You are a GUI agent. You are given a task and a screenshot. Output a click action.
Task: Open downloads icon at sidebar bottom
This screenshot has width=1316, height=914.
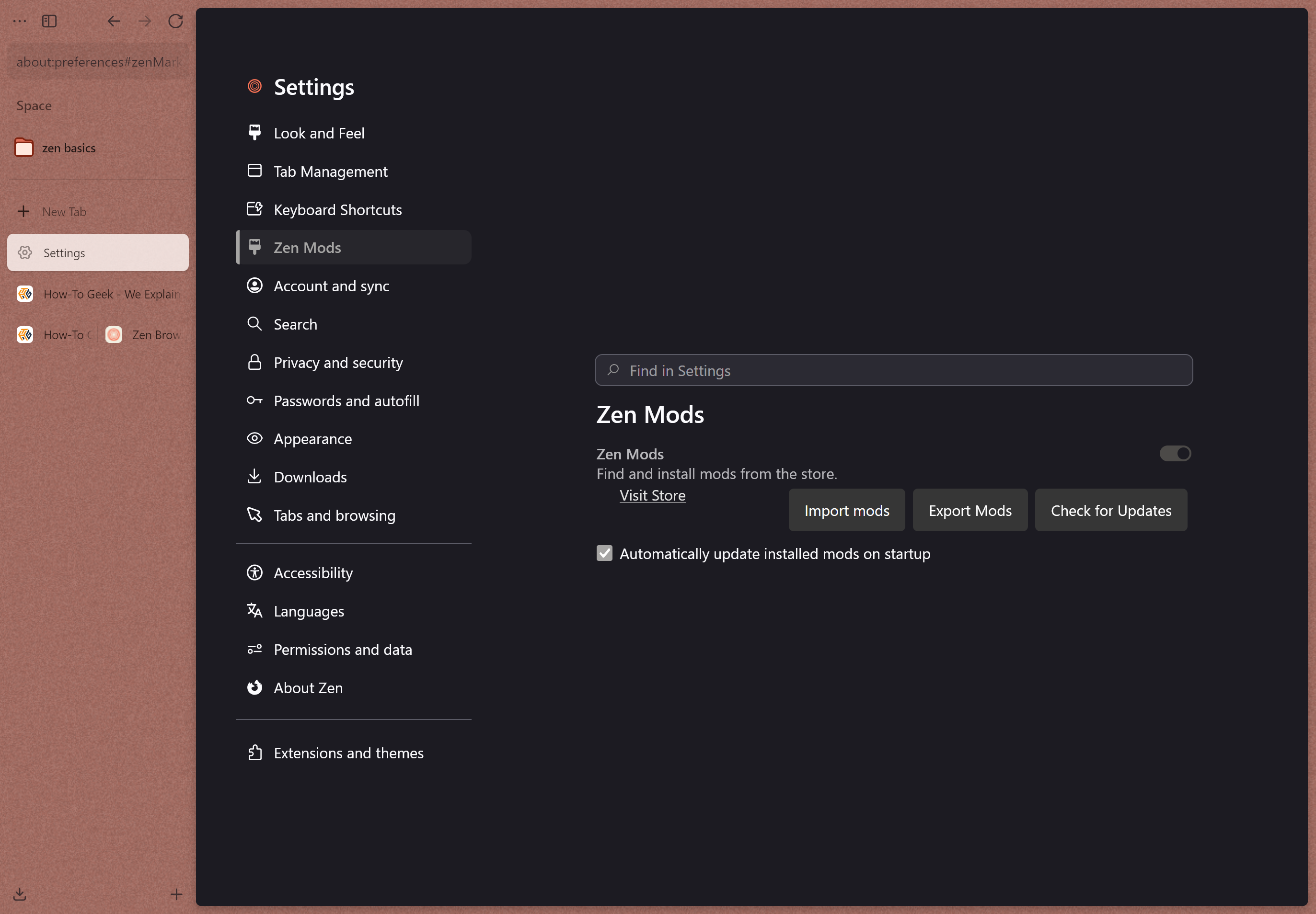[x=20, y=894]
